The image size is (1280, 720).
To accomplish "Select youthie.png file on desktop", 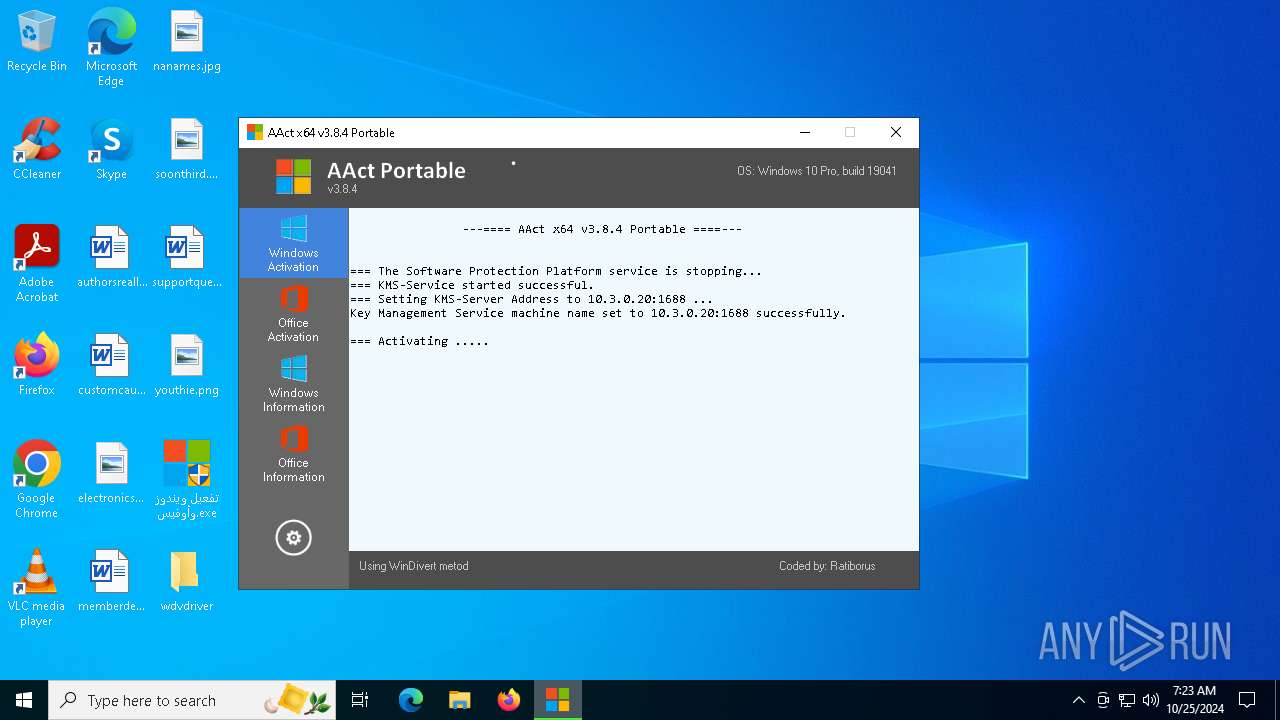I will click(x=187, y=366).
